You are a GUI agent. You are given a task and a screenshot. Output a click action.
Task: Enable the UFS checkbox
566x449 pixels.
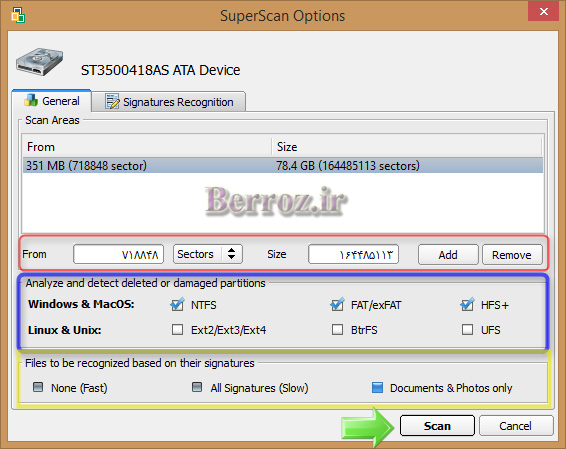467,330
